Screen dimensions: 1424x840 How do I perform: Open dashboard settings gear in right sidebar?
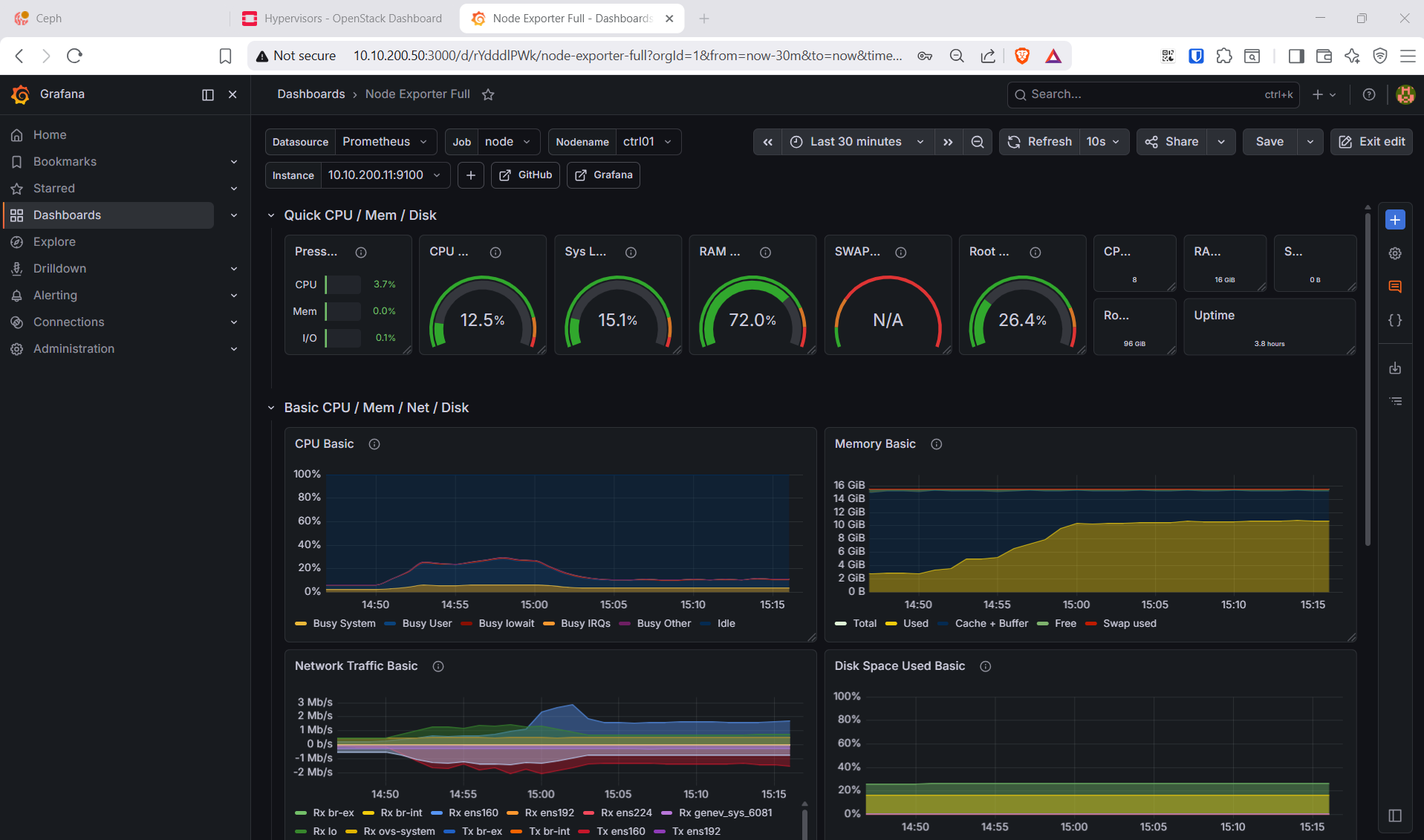click(1395, 253)
